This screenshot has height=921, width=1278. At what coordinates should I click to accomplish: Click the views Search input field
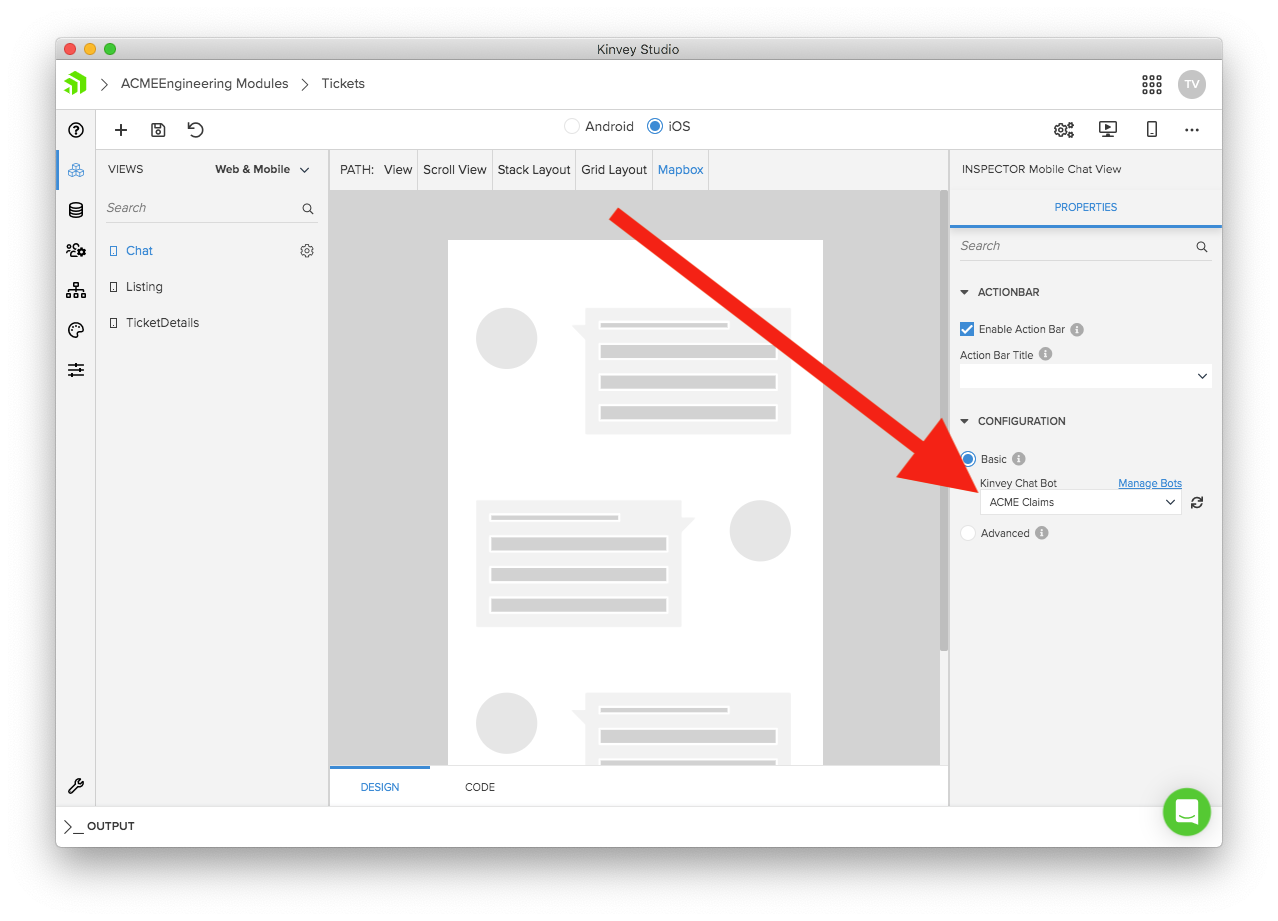(200, 208)
